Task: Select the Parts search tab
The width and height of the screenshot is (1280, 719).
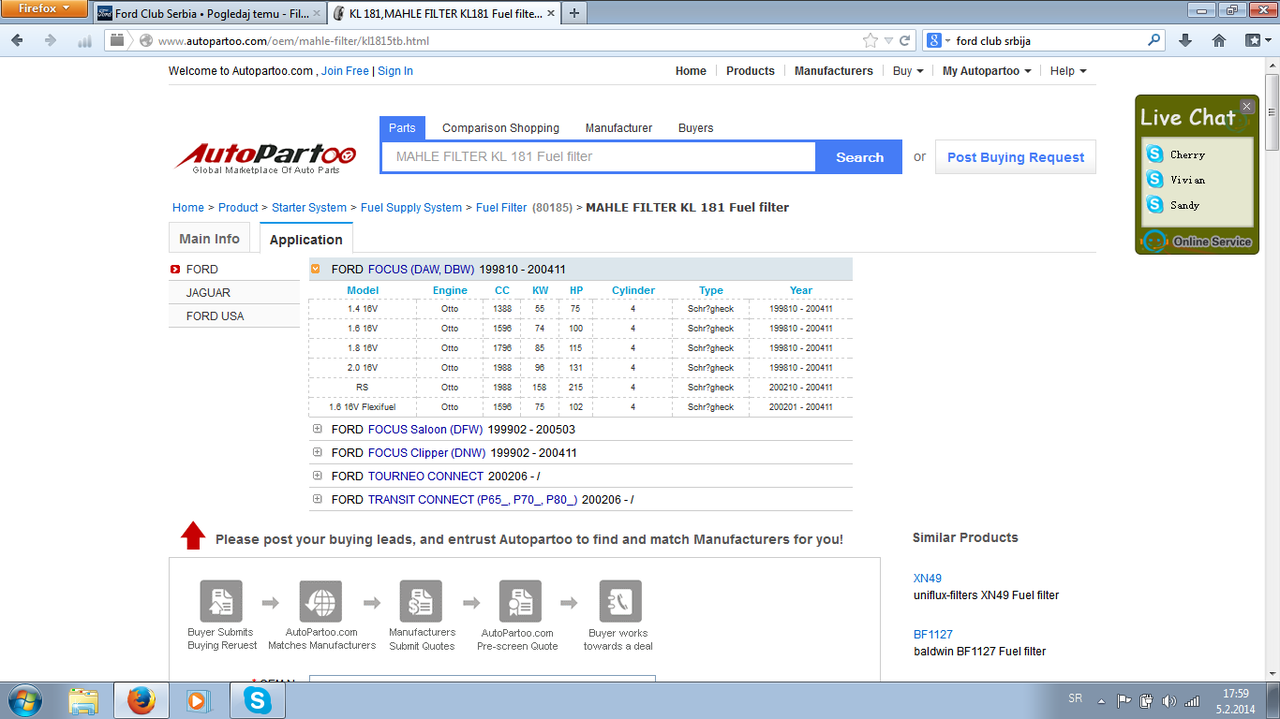Action: point(402,128)
